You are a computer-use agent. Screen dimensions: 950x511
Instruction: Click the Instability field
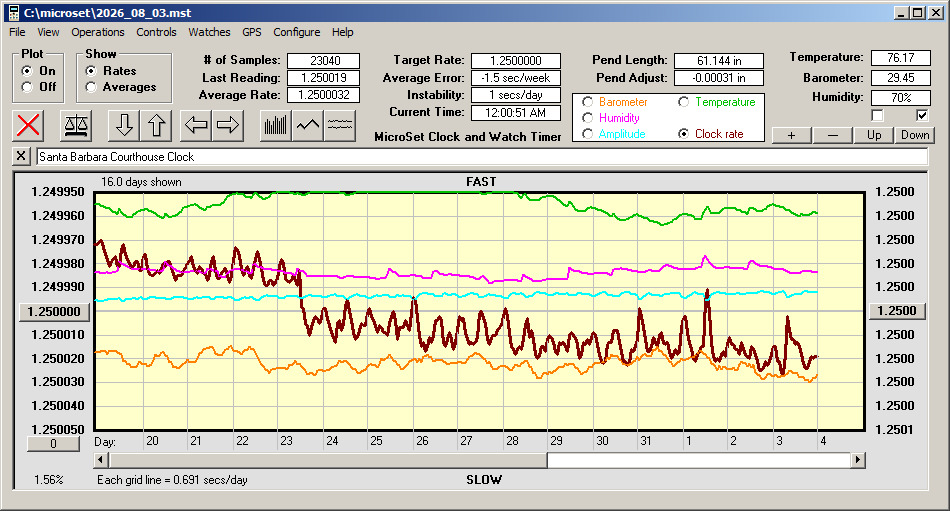point(516,95)
